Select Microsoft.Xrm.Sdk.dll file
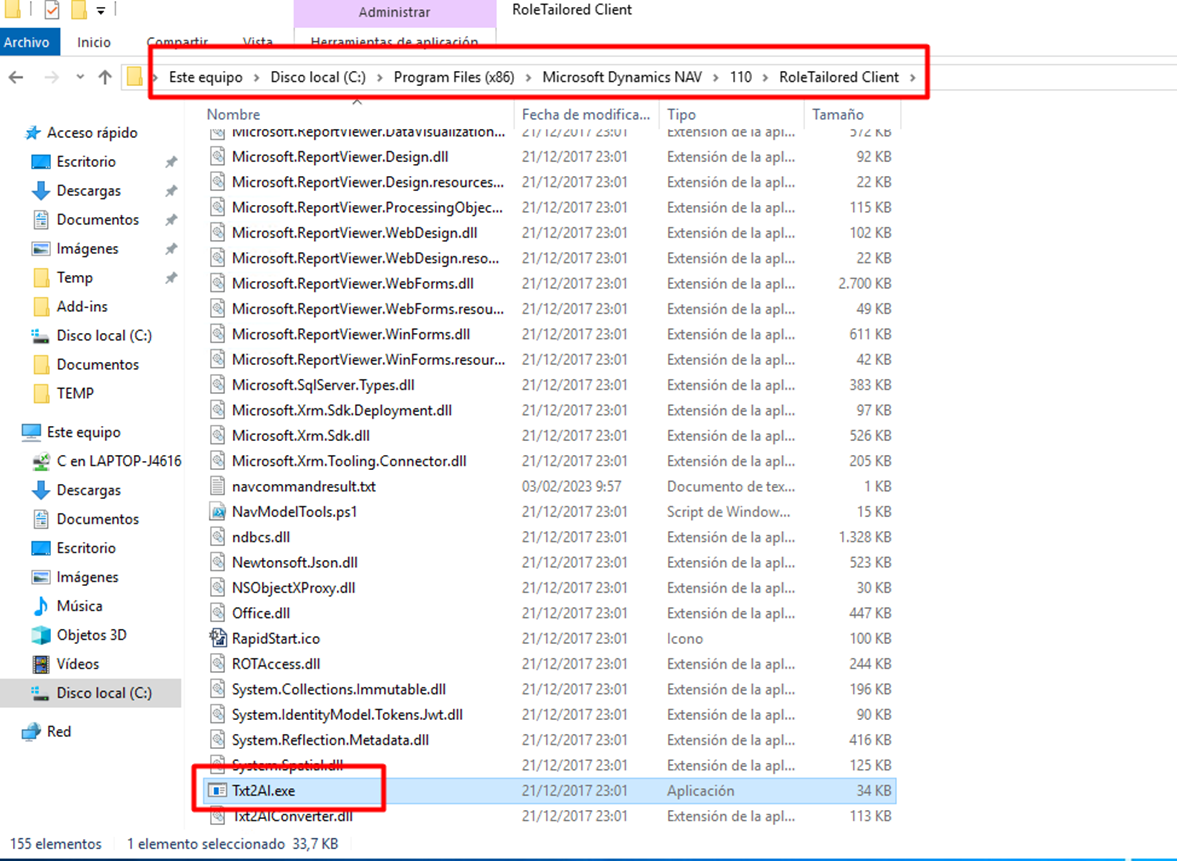The width and height of the screenshot is (1177, 861). (x=300, y=435)
